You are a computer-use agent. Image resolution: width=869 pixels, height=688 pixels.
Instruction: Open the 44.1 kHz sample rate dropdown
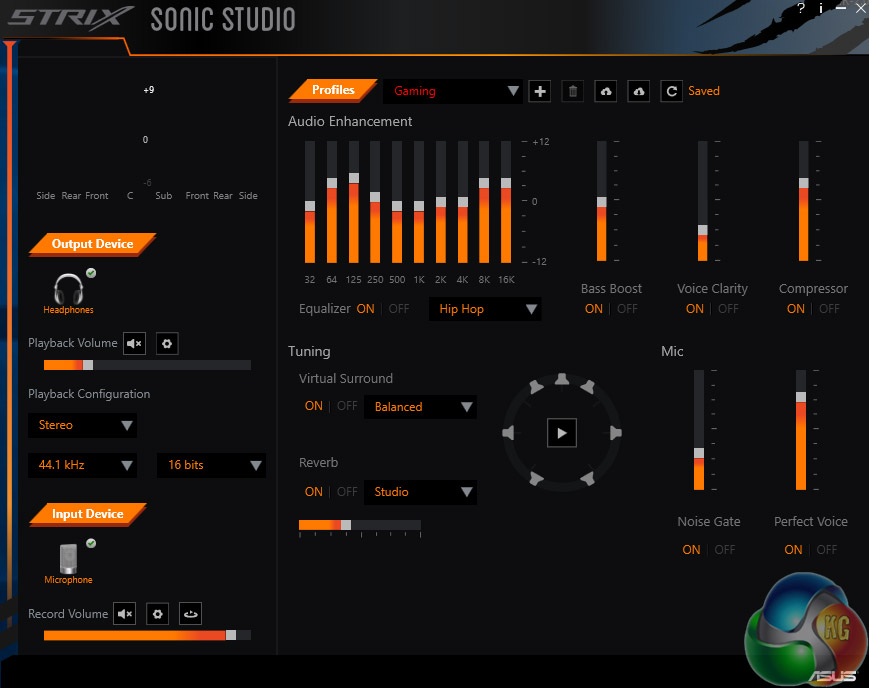(x=82, y=465)
